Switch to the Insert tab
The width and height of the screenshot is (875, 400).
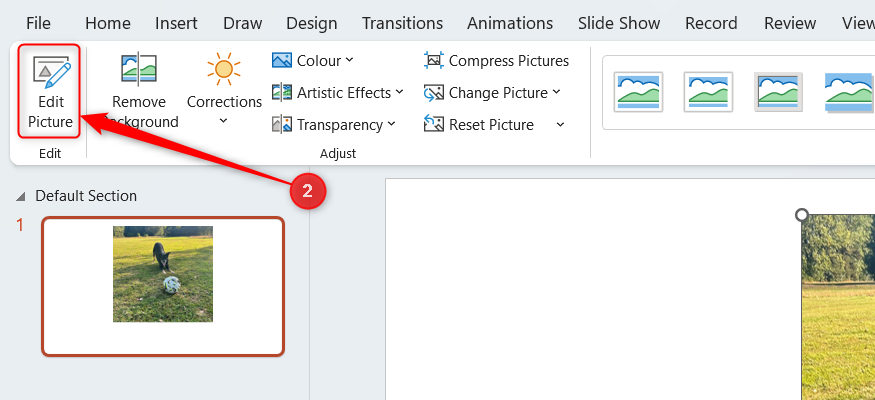176,23
